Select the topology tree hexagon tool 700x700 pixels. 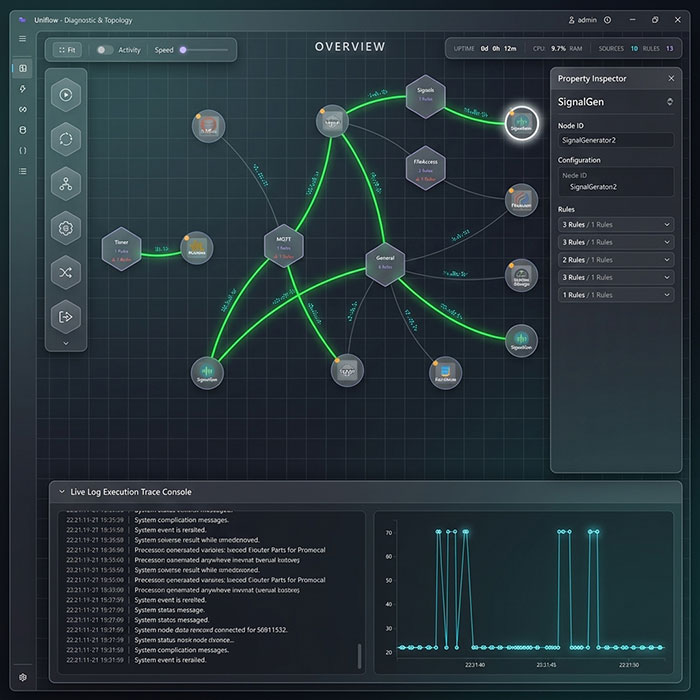pos(66,183)
